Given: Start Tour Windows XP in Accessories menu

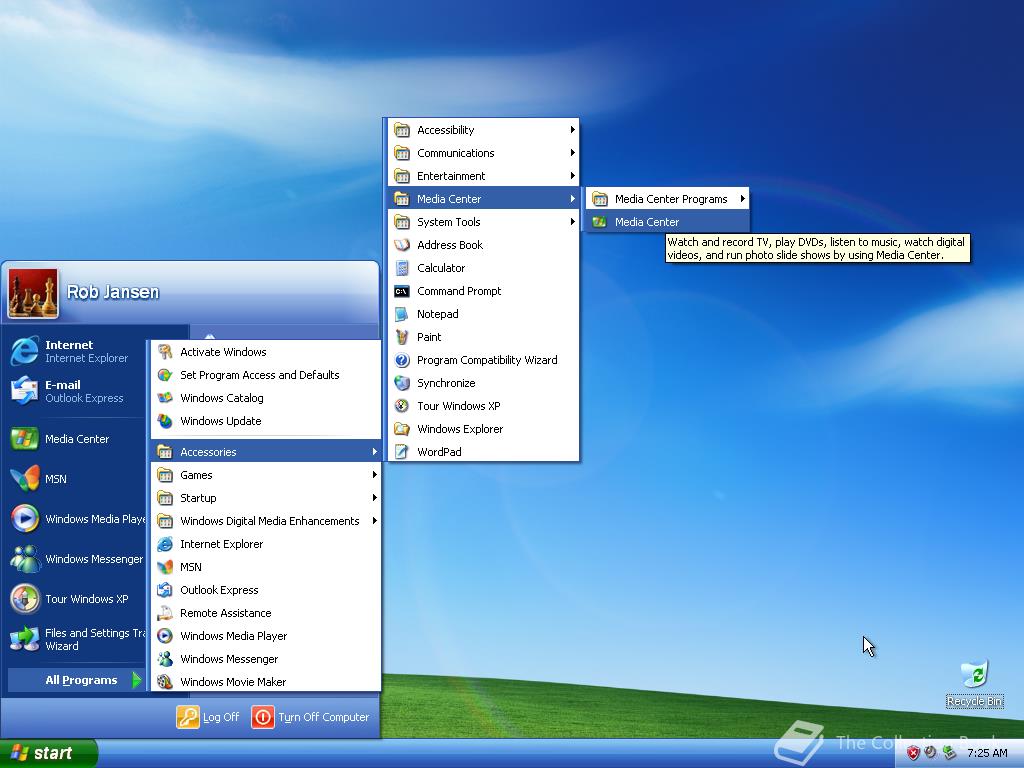Looking at the screenshot, I should click(x=483, y=406).
